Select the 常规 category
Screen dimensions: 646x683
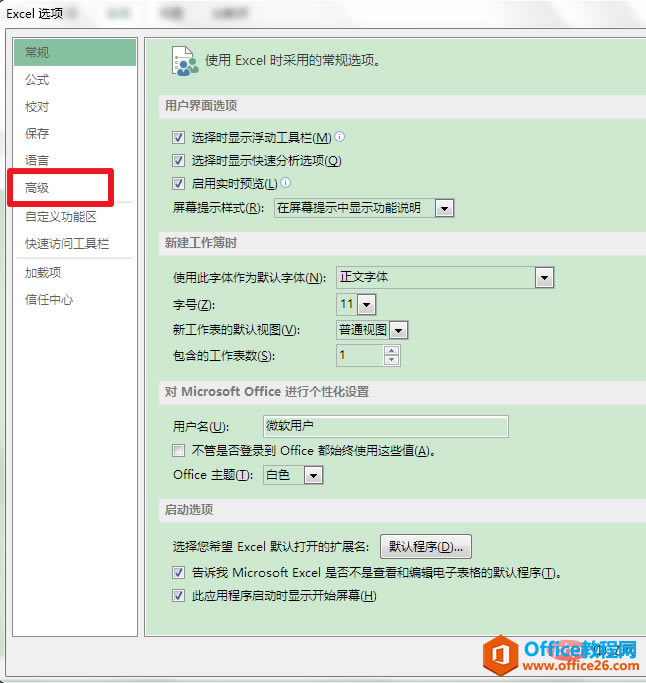[x=75, y=52]
